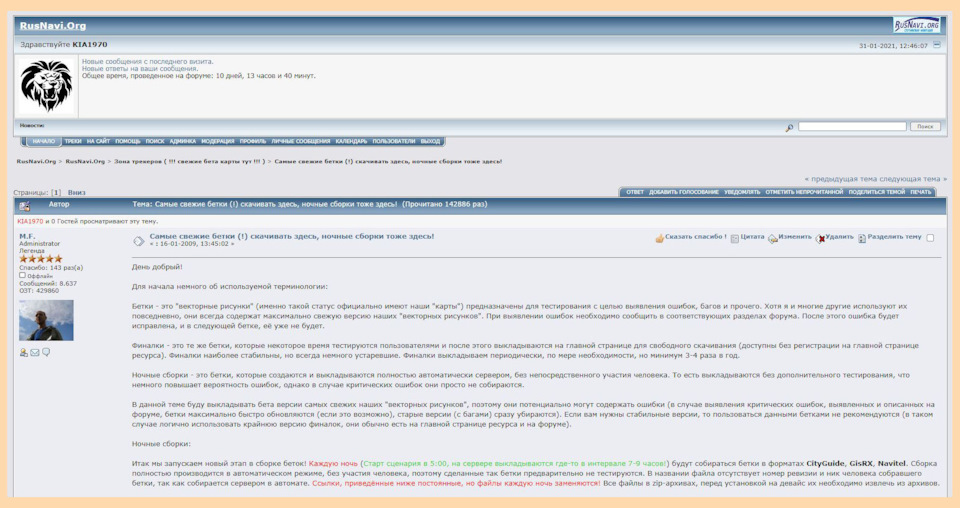Click the « предыдущая тема link

(x=842, y=179)
